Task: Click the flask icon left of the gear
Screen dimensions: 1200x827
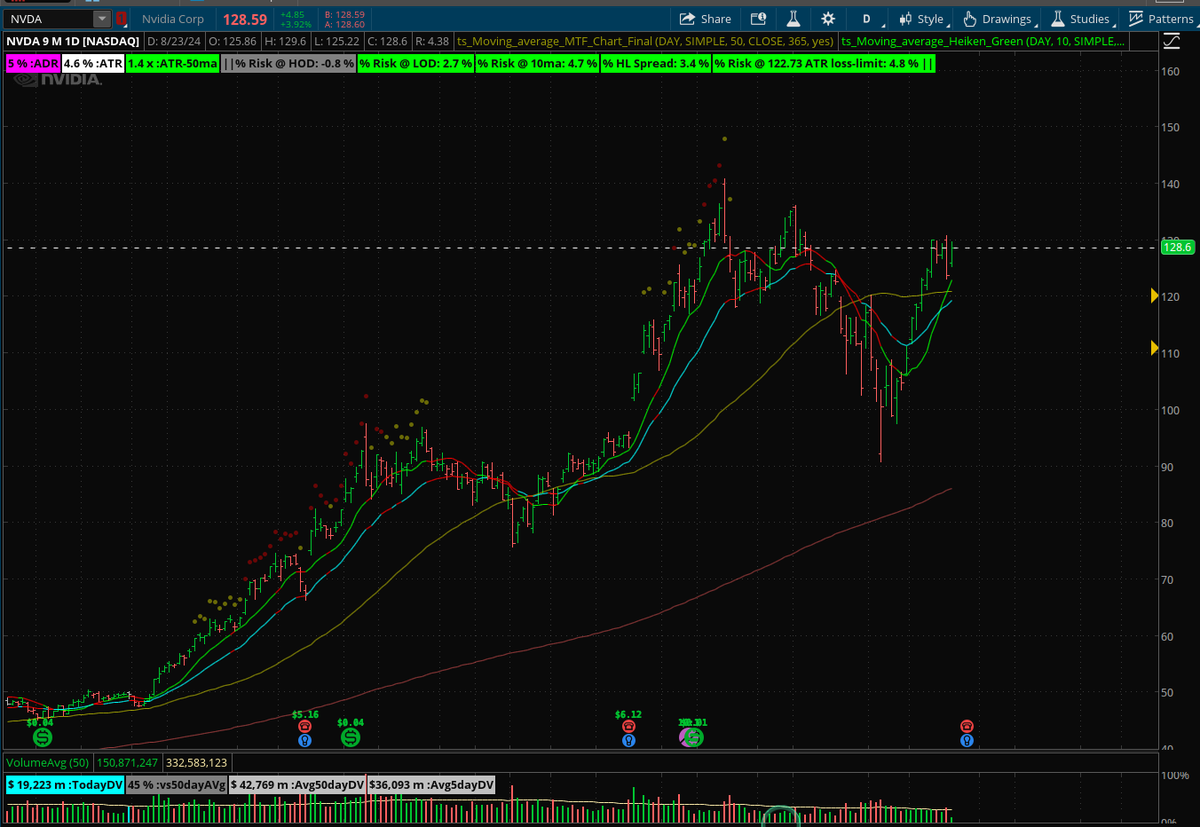Action: pos(793,19)
